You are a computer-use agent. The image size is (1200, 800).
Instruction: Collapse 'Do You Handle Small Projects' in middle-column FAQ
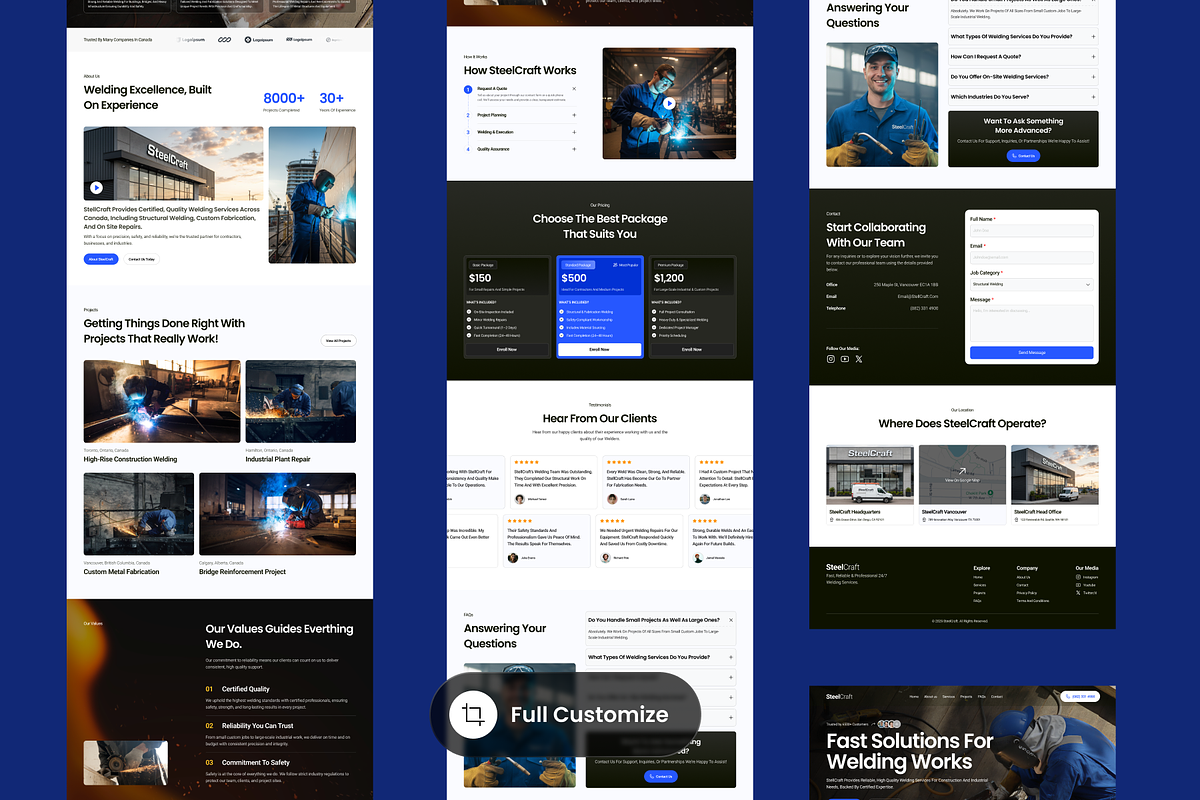[731, 620]
